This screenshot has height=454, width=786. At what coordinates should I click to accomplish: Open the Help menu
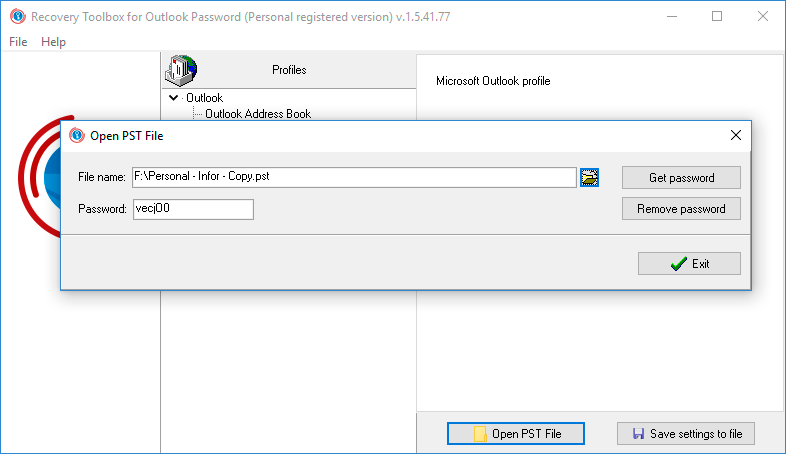coord(53,42)
